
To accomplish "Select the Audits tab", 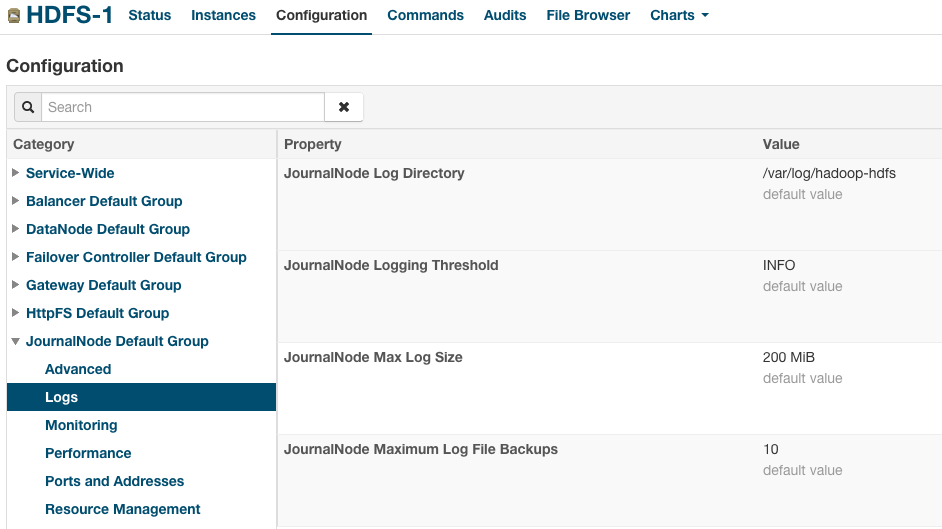I will click(505, 16).
